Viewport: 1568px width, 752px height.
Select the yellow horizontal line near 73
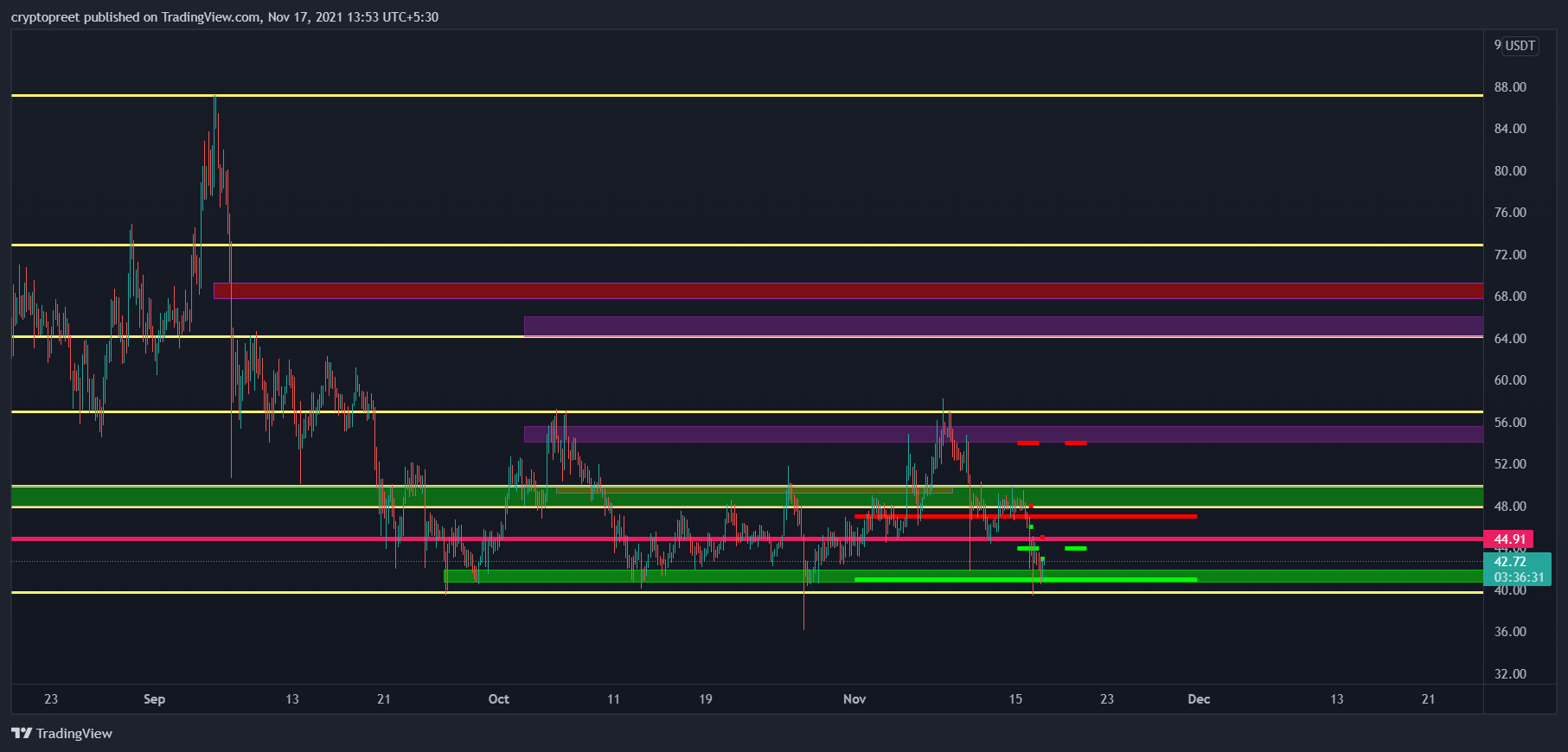pos(747,245)
